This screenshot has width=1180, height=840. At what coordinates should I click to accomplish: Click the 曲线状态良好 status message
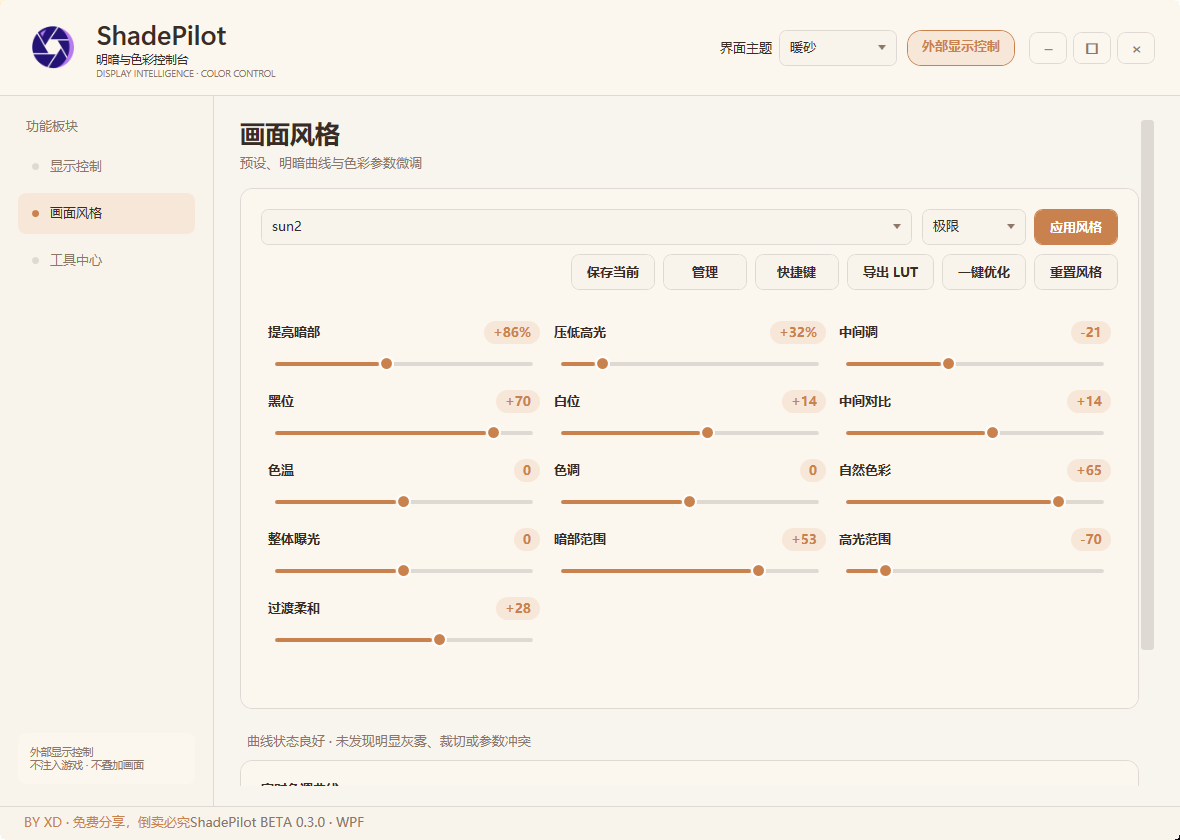pyautogui.click(x=389, y=741)
